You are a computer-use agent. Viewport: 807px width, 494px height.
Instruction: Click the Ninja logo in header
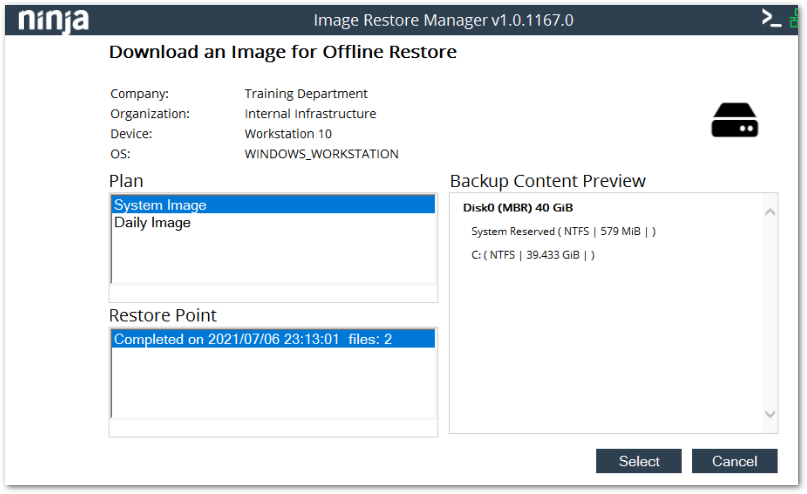[53, 19]
